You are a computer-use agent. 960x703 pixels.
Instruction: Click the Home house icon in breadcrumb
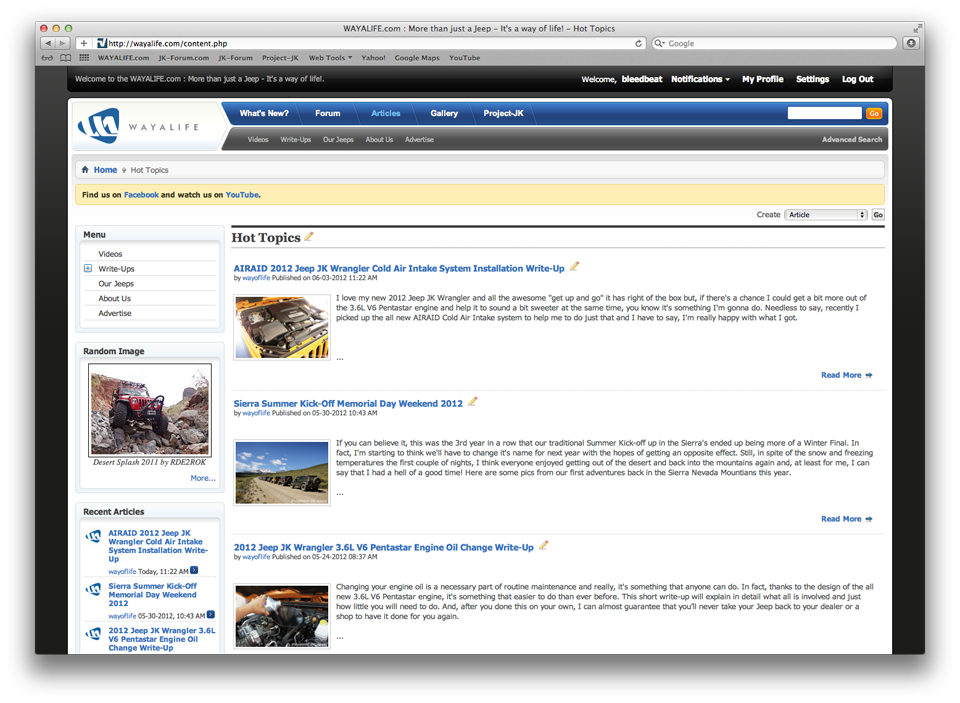(85, 170)
